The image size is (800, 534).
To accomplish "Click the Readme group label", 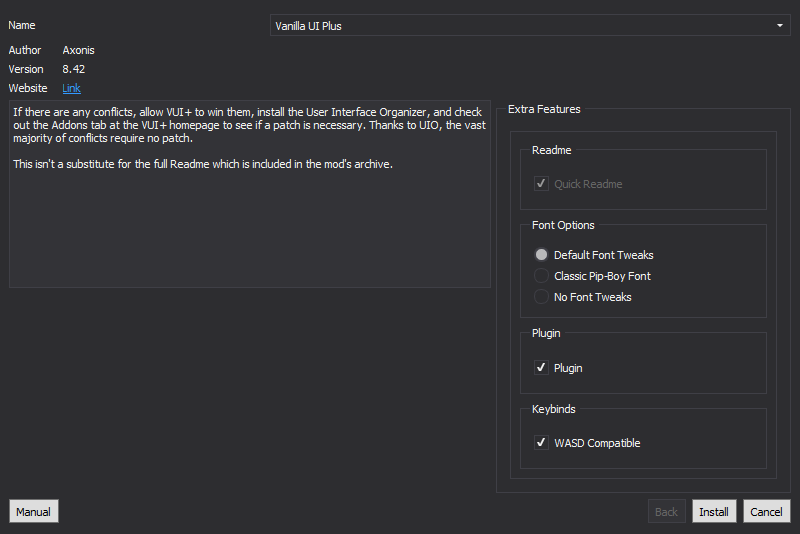I will [552, 150].
